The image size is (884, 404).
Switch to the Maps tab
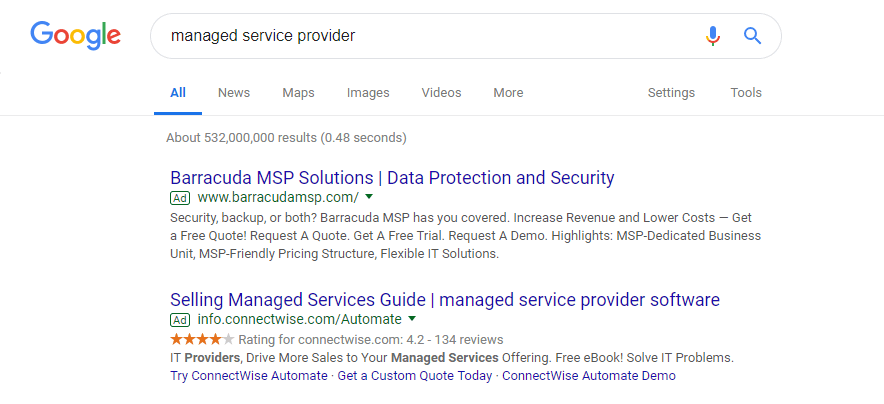pyautogui.click(x=298, y=93)
